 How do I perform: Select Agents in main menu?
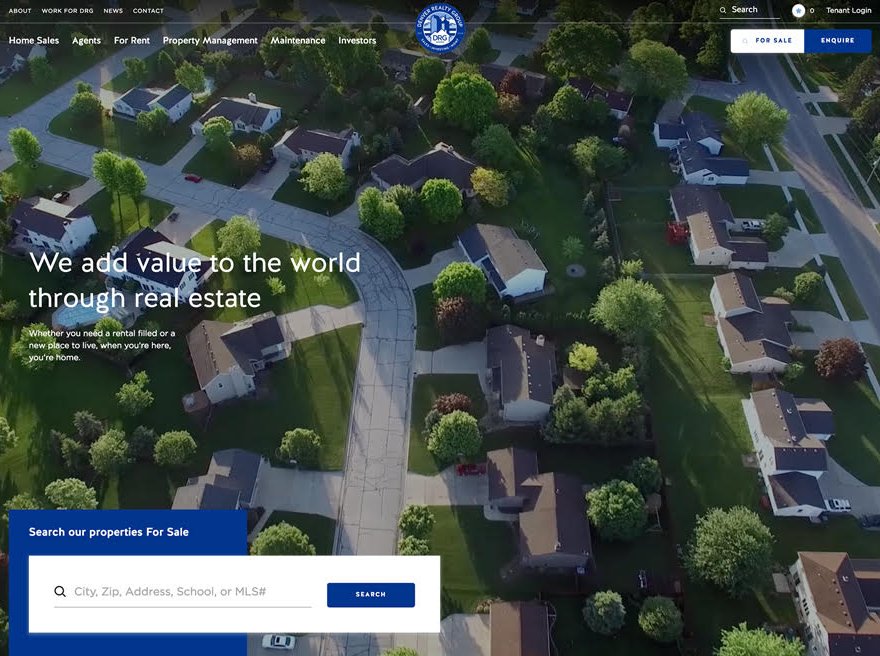pyautogui.click(x=86, y=40)
